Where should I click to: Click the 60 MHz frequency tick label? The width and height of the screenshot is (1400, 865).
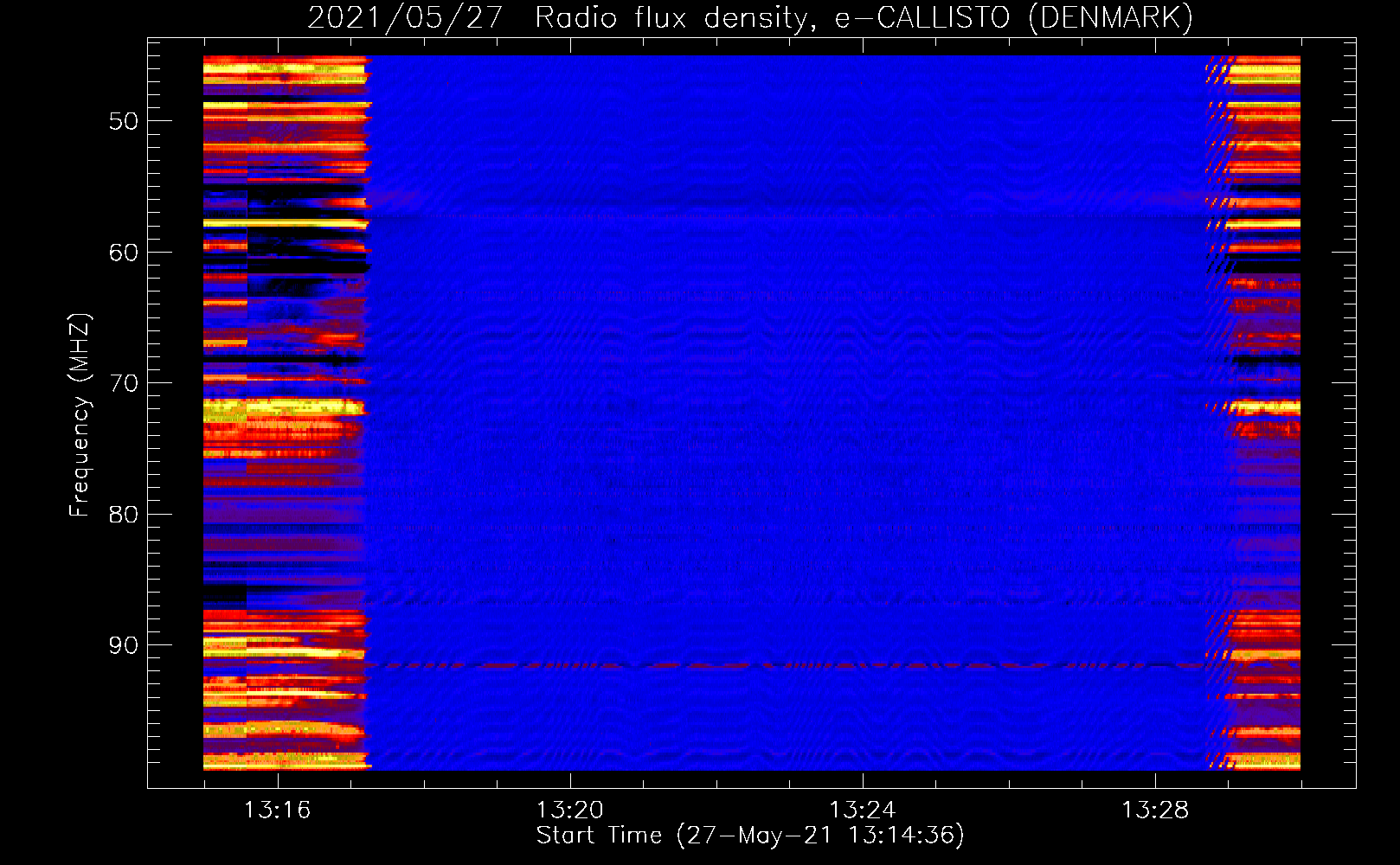point(124,253)
